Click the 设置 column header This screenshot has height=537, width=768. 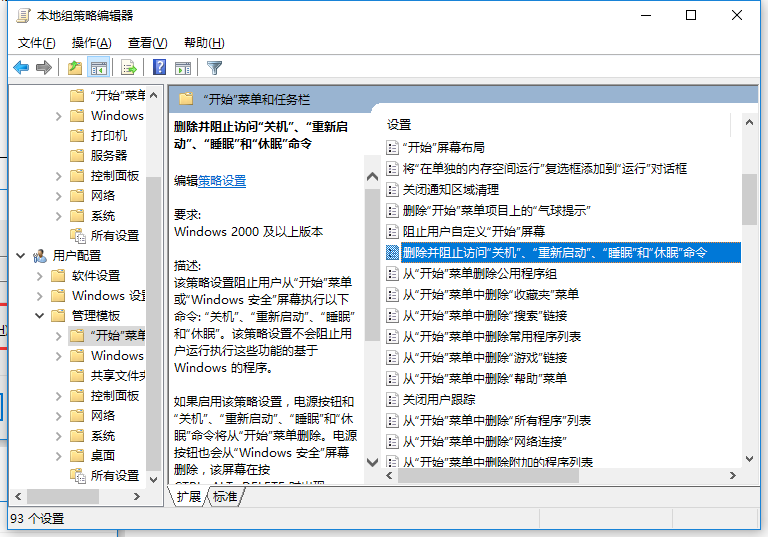coord(400,125)
